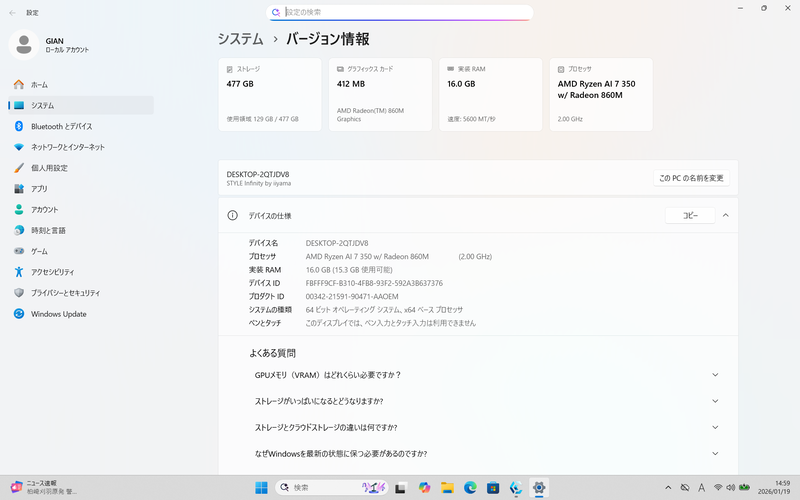Screen dimensions: 800x500
Task: Open the グラフィックス カード 412 MB card
Action: point(380,94)
